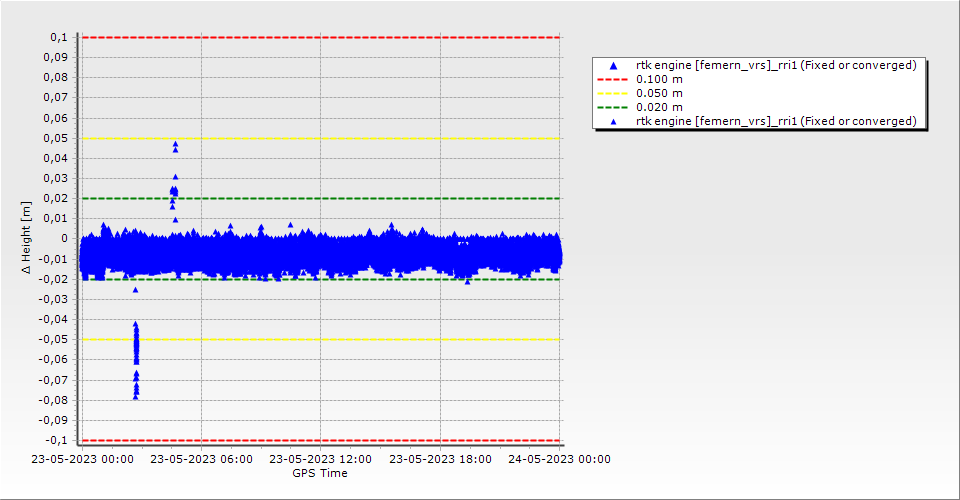Screen dimensions: 960x500
Task: Click the 23-05-2023 18:00 time tick label
Action: tap(440, 460)
